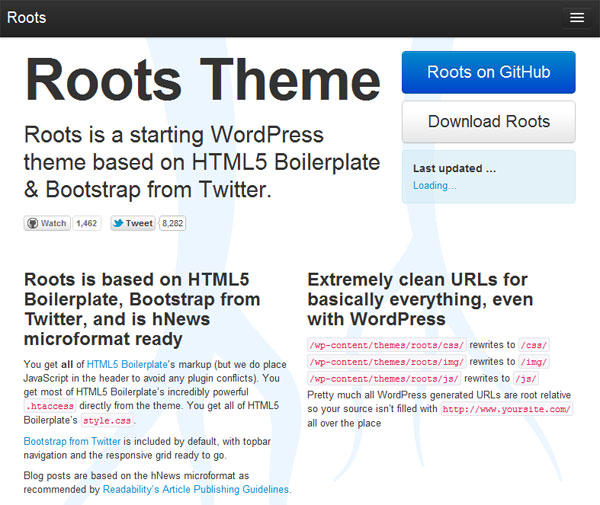The width and height of the screenshot is (600, 505).
Task: Click the 'Extremely clean URLs' heading
Action: point(420,299)
